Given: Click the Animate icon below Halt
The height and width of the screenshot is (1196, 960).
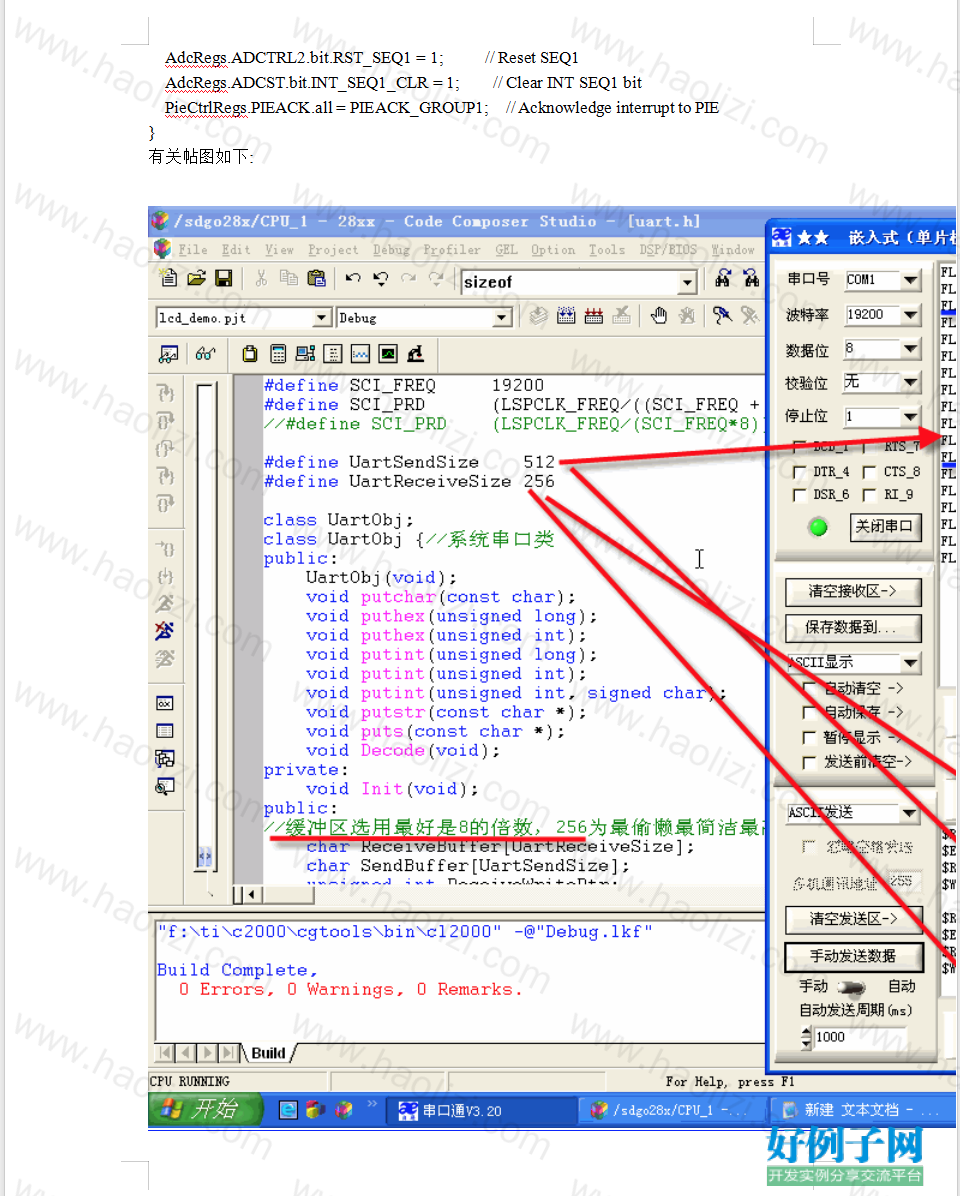Looking at the screenshot, I should pos(165,658).
